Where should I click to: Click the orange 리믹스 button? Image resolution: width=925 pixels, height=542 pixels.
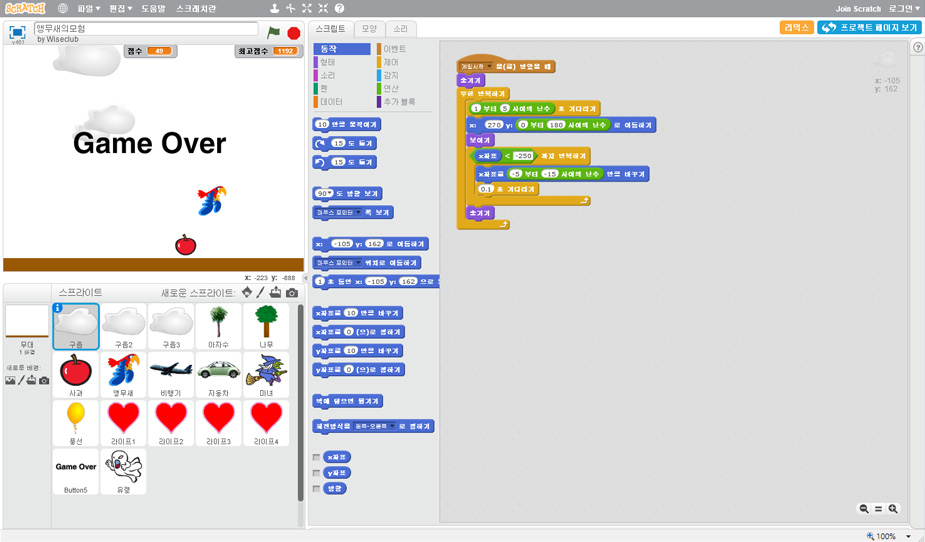tap(796, 27)
